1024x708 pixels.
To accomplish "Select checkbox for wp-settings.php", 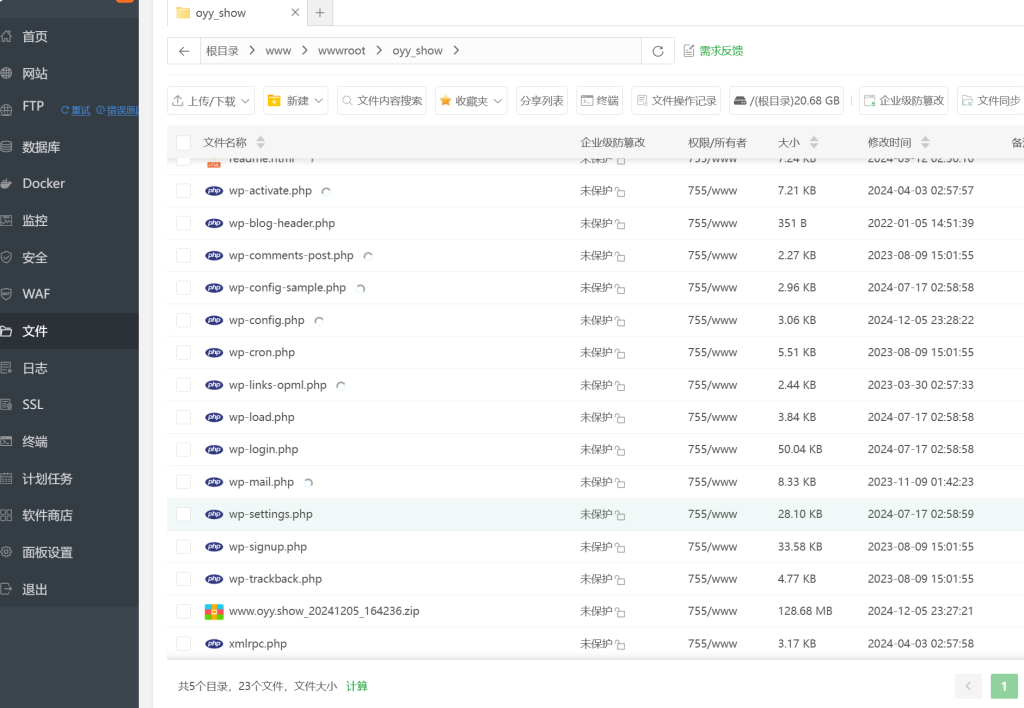I will pyautogui.click(x=184, y=514).
